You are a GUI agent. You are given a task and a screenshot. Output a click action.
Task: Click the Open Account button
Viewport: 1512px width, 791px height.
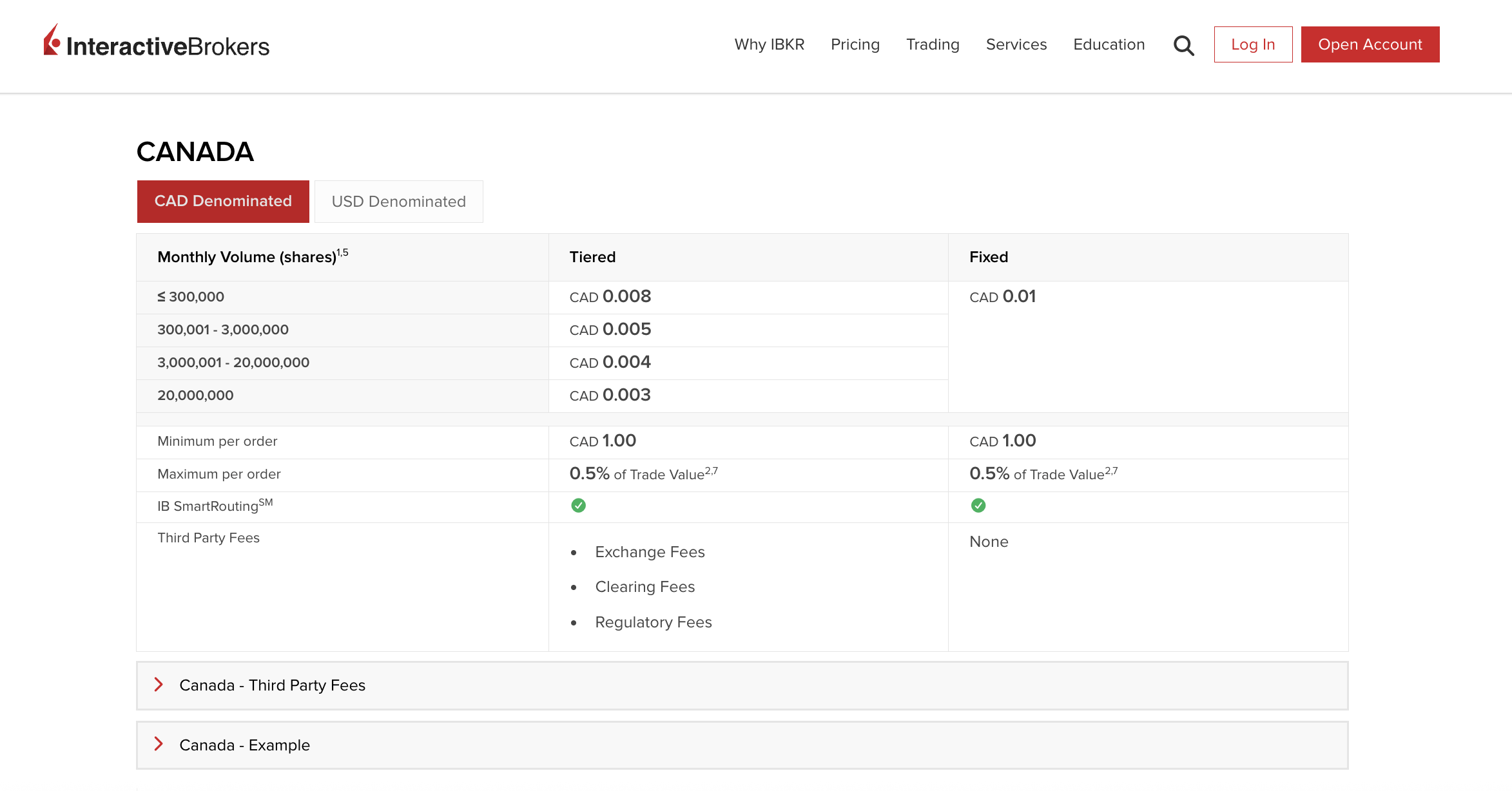(1370, 44)
